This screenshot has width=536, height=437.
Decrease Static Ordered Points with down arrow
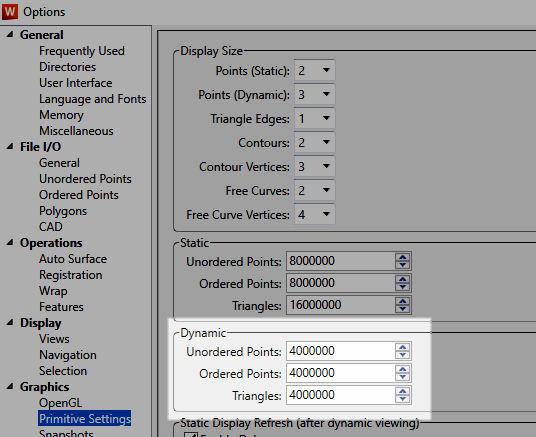click(x=403, y=287)
